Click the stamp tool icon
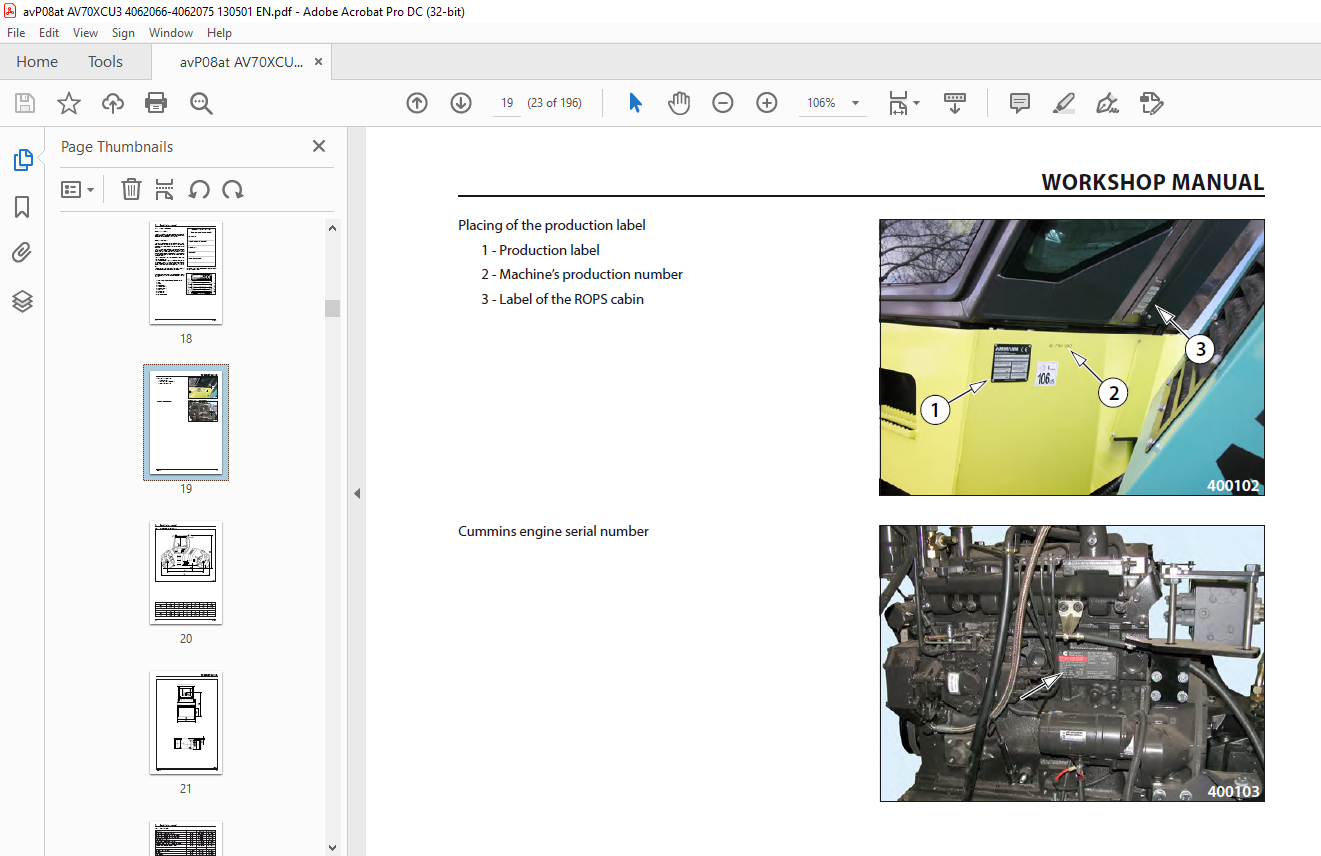The width and height of the screenshot is (1321, 856). [1151, 103]
